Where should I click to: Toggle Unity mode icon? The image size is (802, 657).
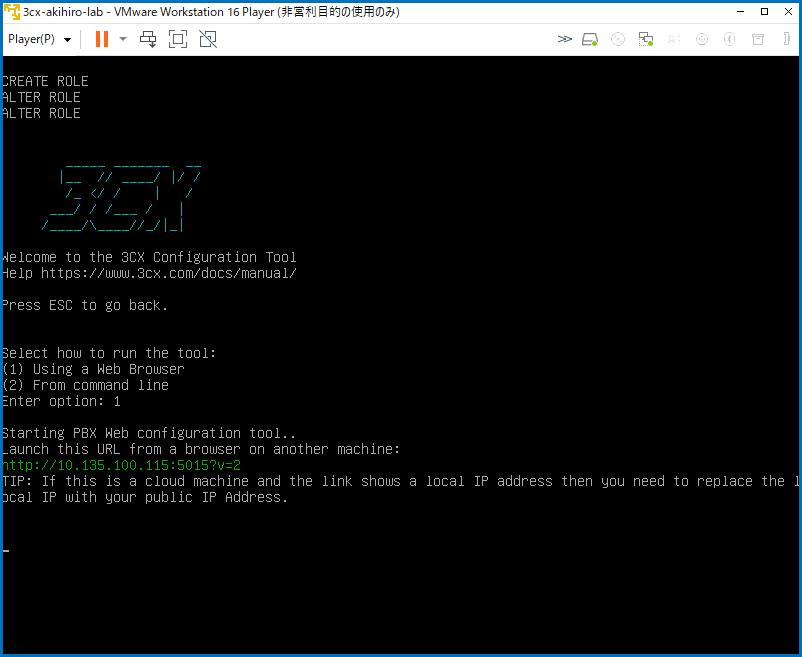pyautogui.click(x=208, y=39)
